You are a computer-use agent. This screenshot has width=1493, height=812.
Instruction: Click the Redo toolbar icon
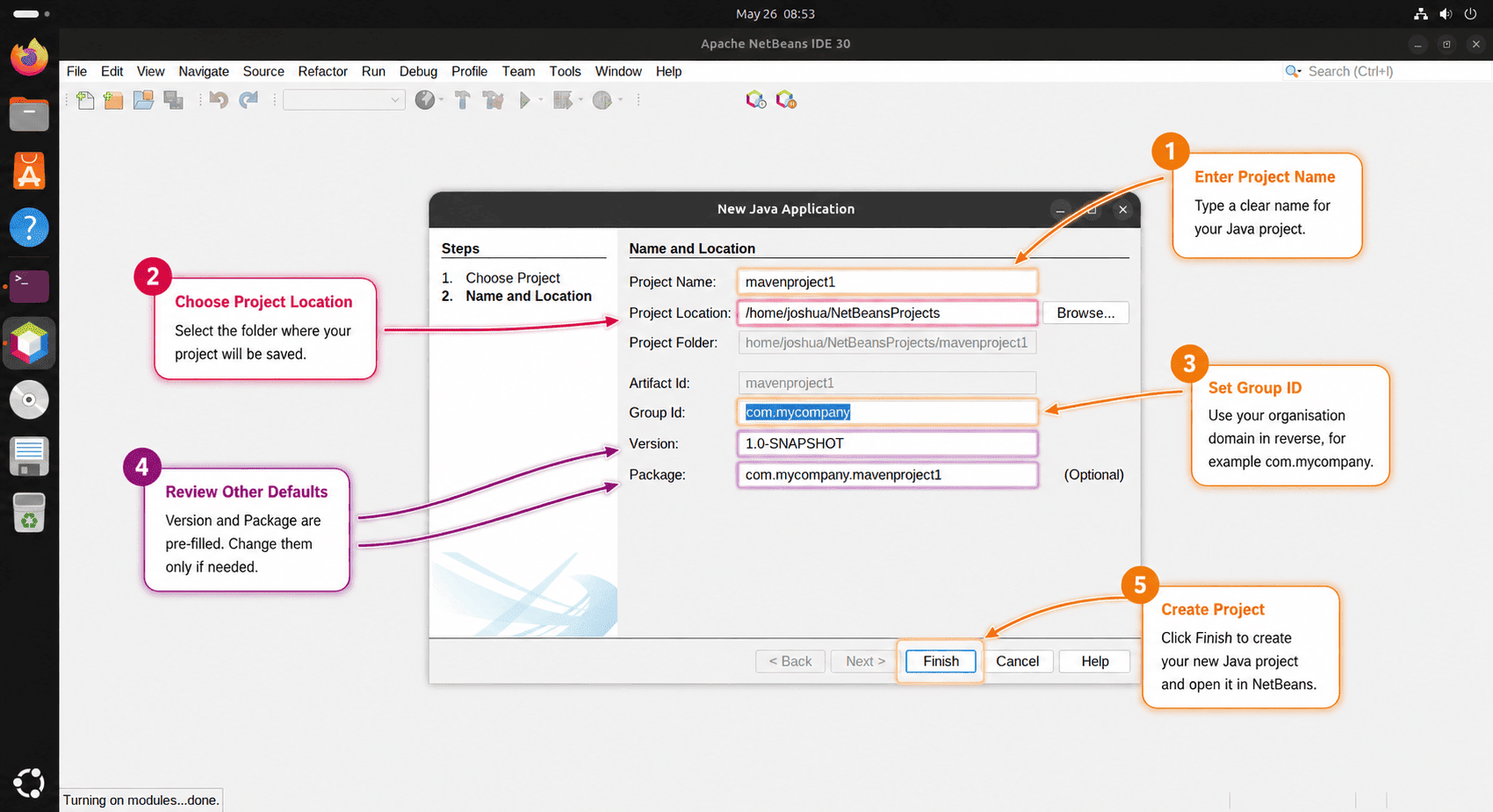point(249,100)
